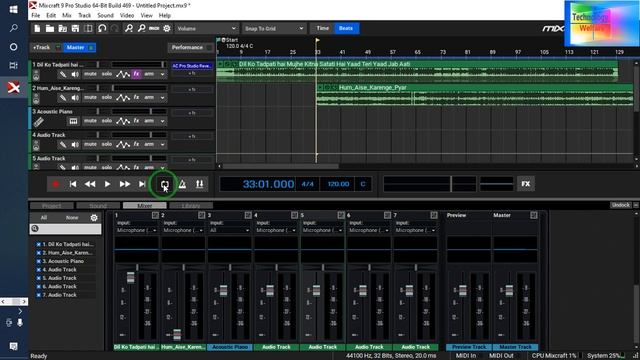Mute track 1 Dil Ko Tadpati hai

[90, 74]
